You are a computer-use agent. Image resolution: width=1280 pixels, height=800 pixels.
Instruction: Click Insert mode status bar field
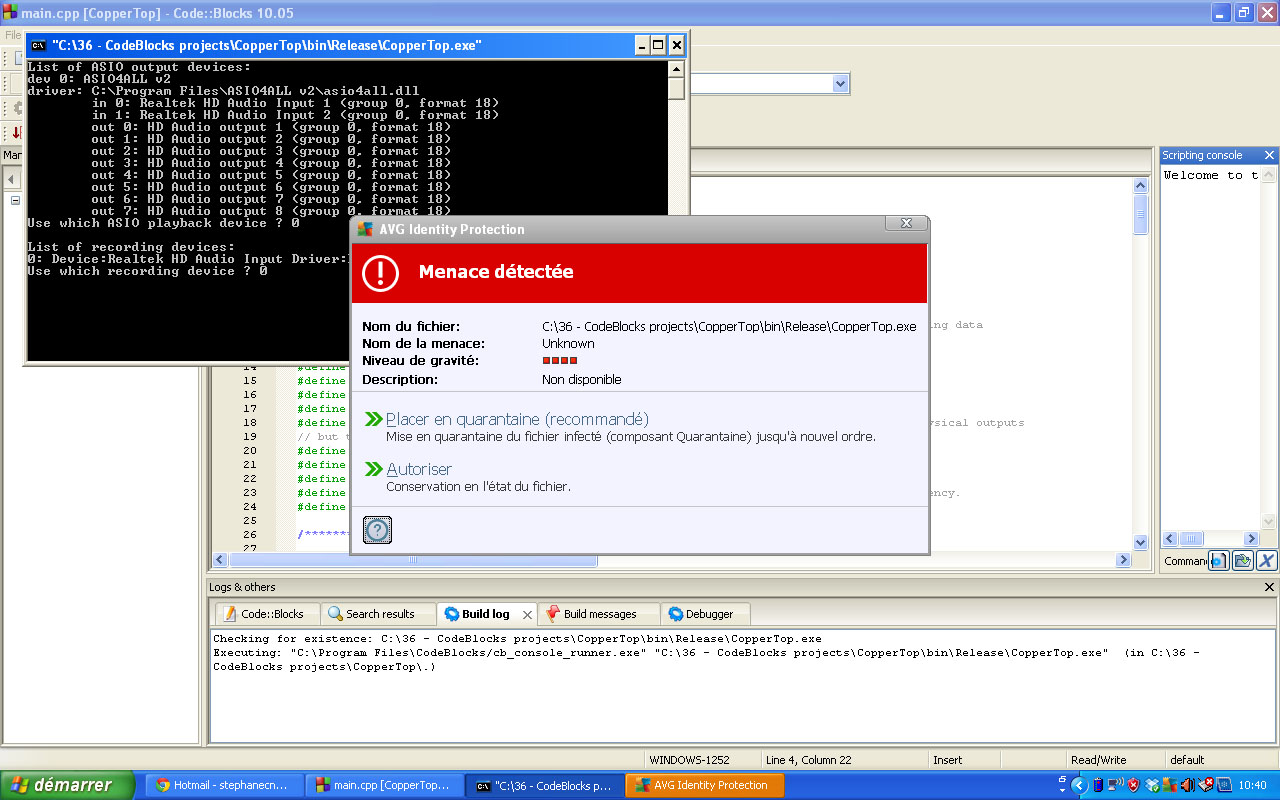pos(948,760)
